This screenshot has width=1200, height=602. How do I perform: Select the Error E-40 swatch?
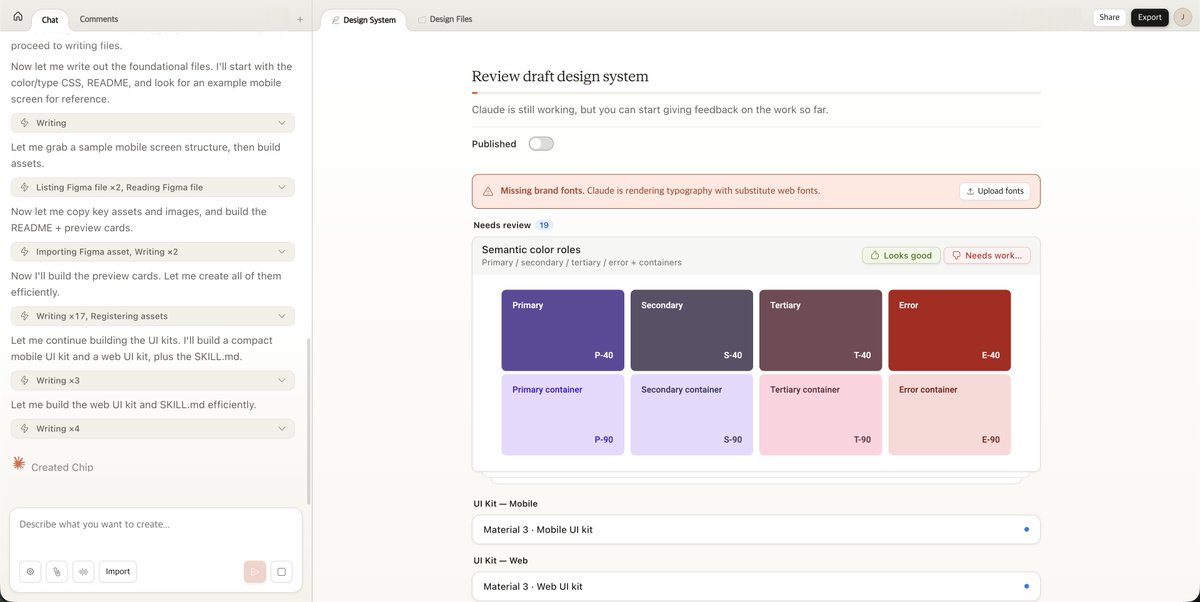coord(950,330)
